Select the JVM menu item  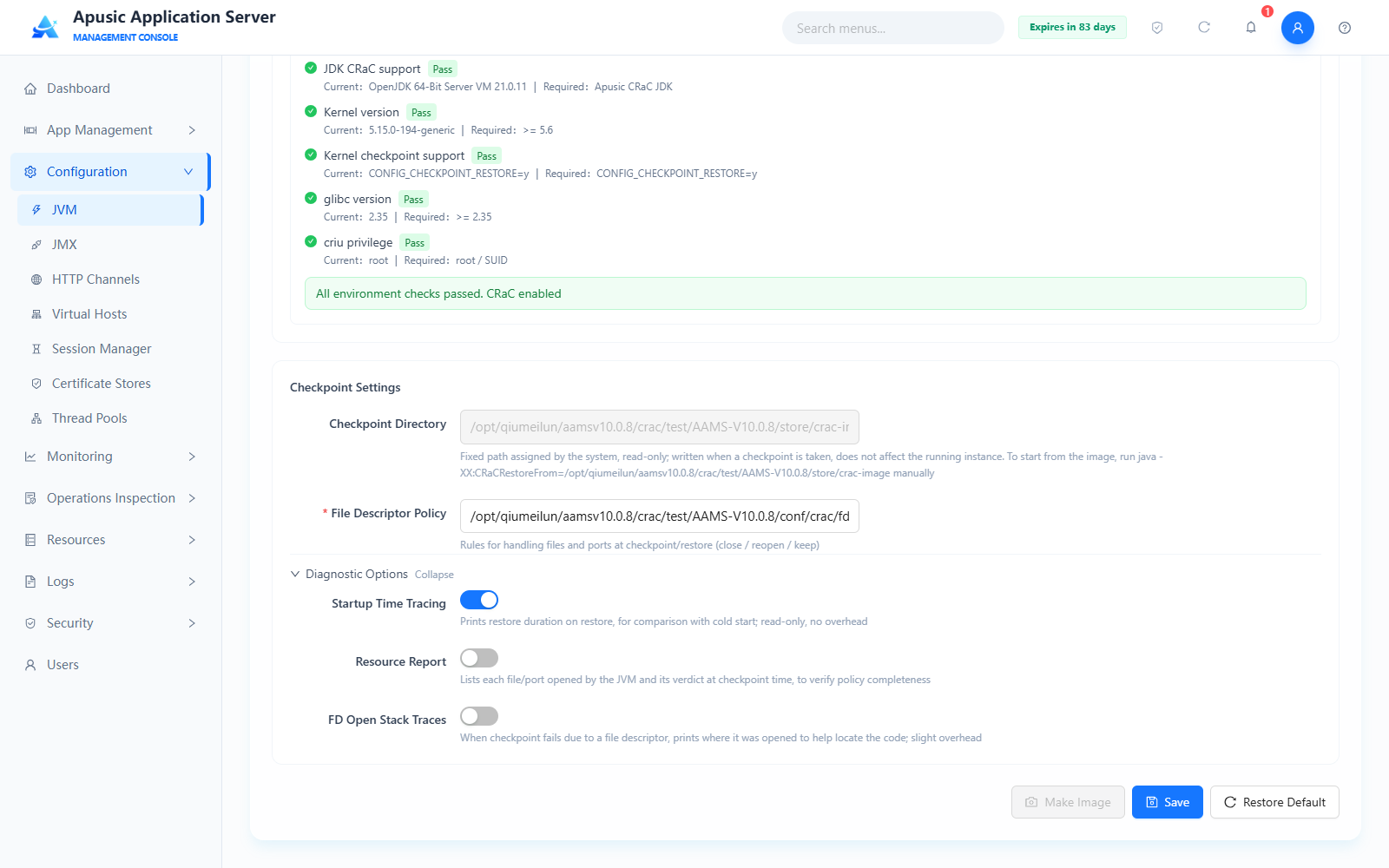coord(110,210)
